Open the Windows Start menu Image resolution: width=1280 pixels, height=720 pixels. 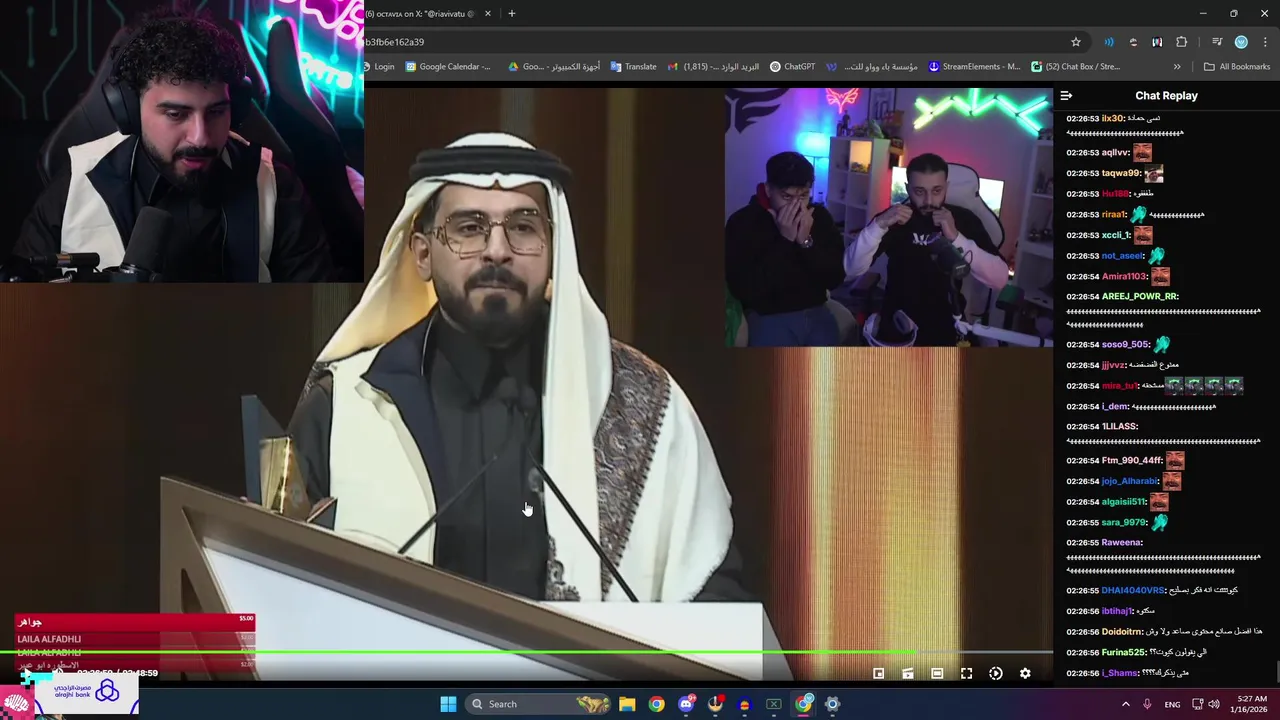(448, 704)
